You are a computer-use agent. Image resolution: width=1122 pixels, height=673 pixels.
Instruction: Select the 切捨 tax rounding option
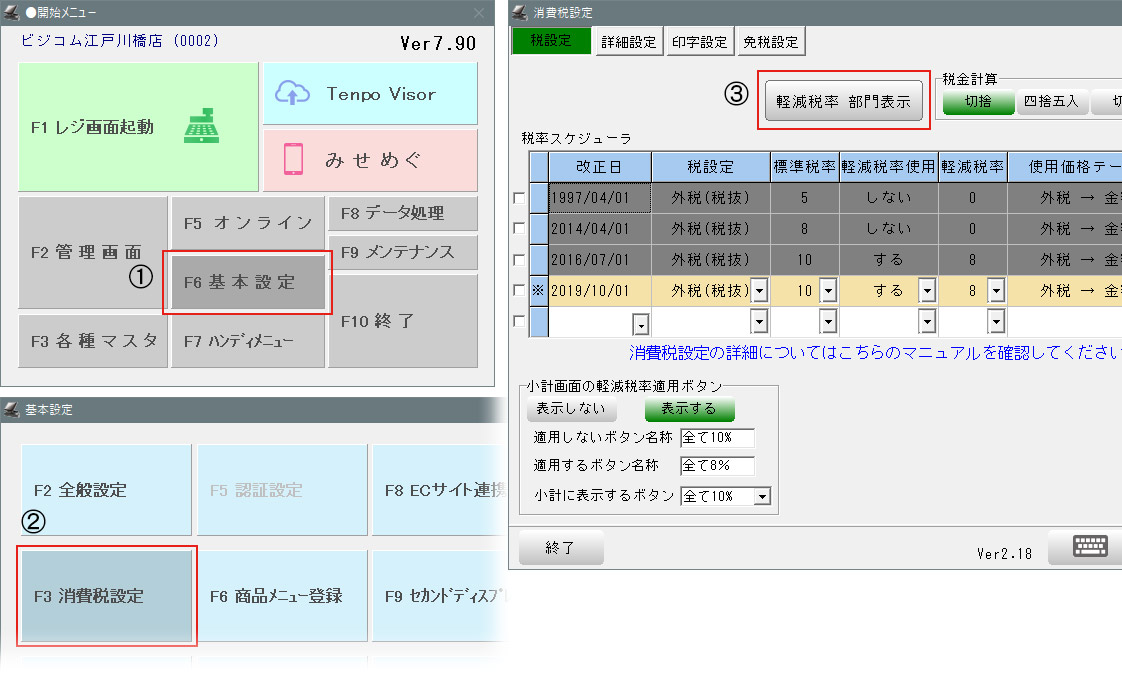point(975,102)
